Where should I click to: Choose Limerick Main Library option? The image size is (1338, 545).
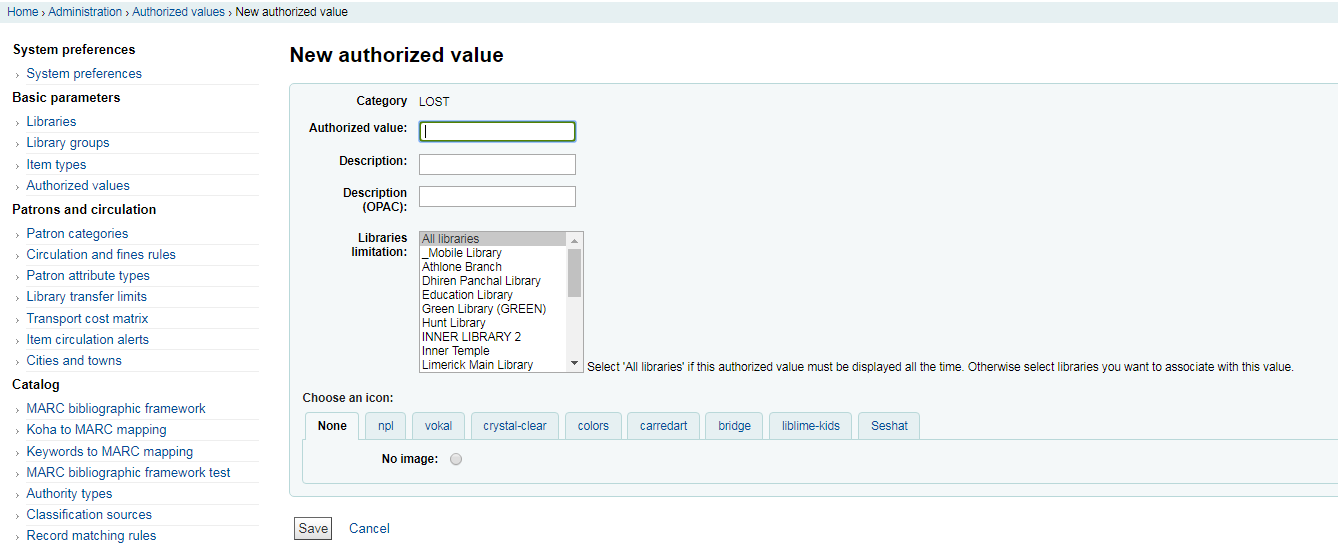click(493, 365)
